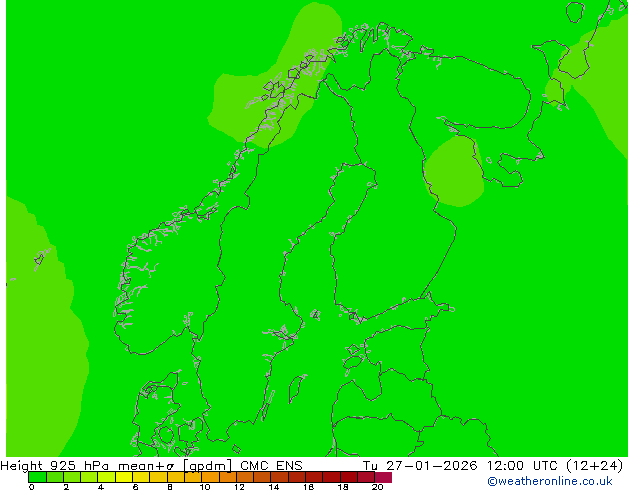Click the '[gpdm]' unit label

[x=208, y=466]
